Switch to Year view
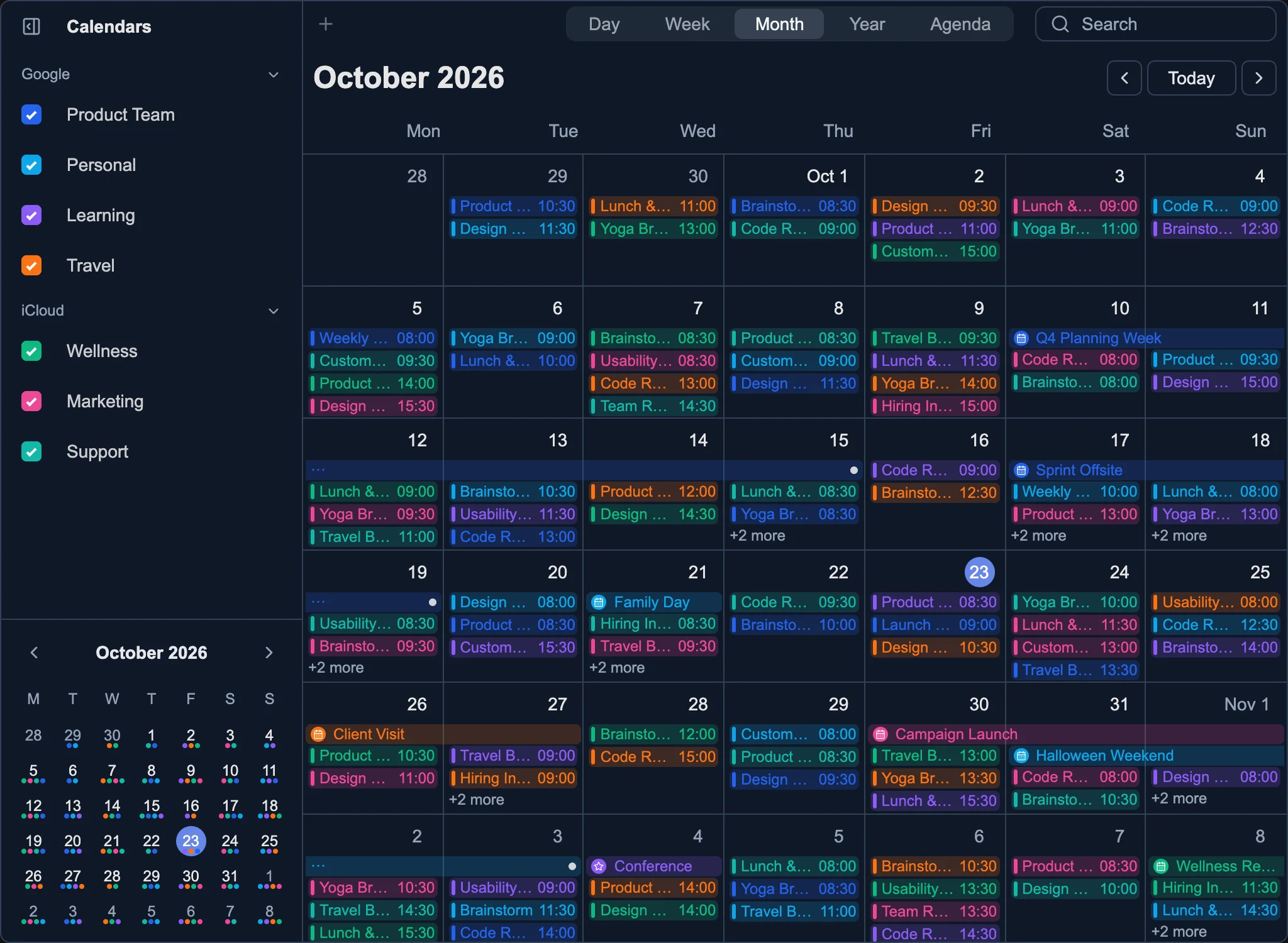This screenshot has height=943, width=1288. [x=867, y=24]
